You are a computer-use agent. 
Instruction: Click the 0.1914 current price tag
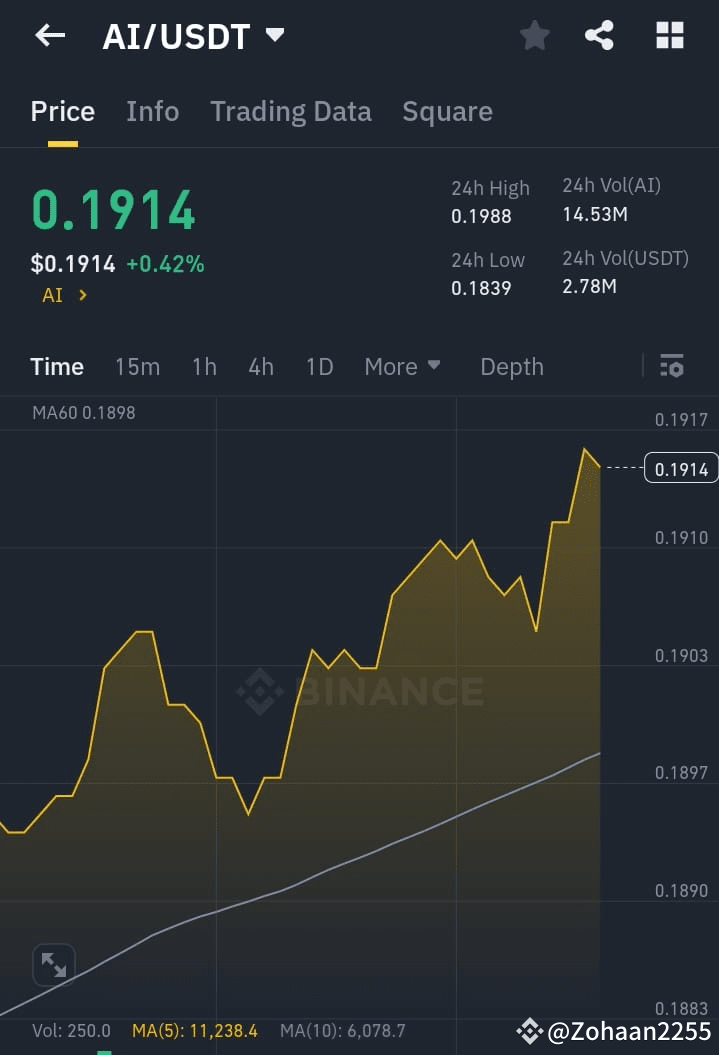(x=681, y=467)
